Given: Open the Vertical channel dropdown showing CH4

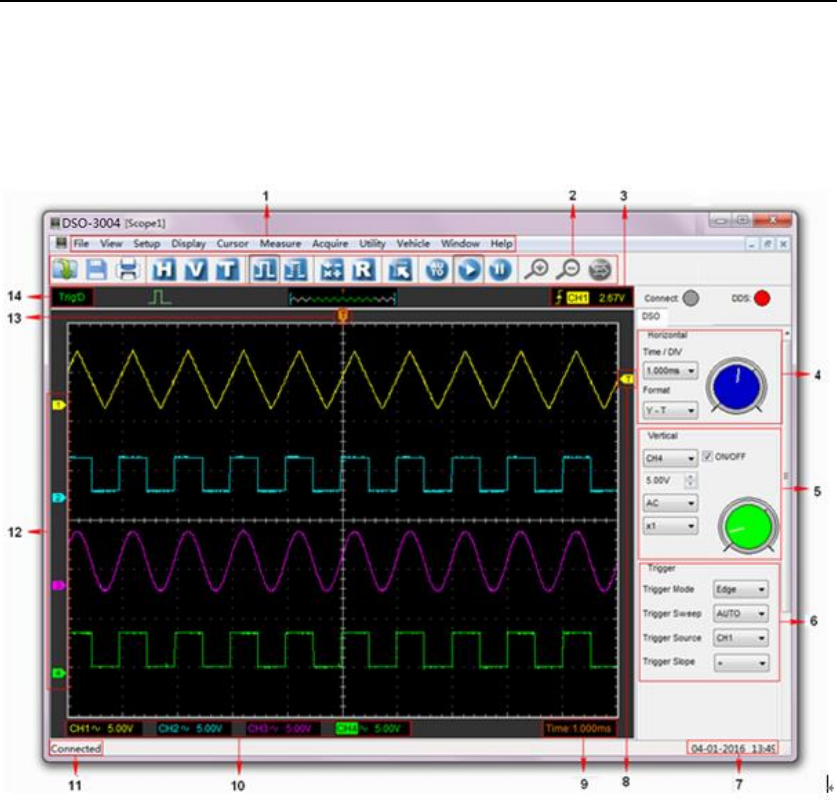Looking at the screenshot, I should tap(670, 458).
